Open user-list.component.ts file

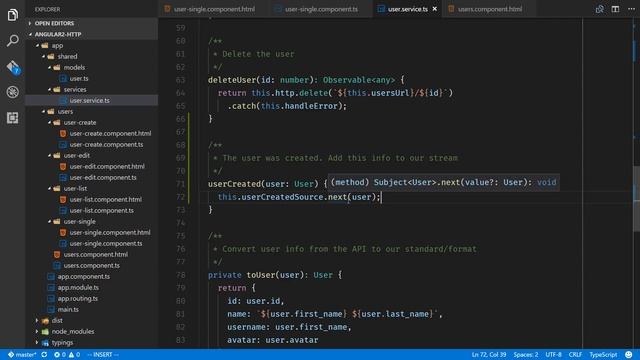coord(101,211)
